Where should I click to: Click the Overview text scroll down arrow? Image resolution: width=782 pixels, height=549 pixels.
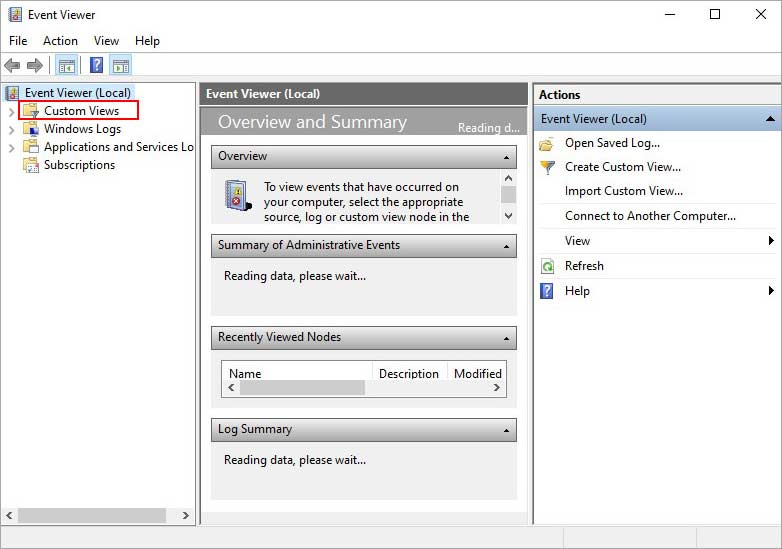pos(508,216)
